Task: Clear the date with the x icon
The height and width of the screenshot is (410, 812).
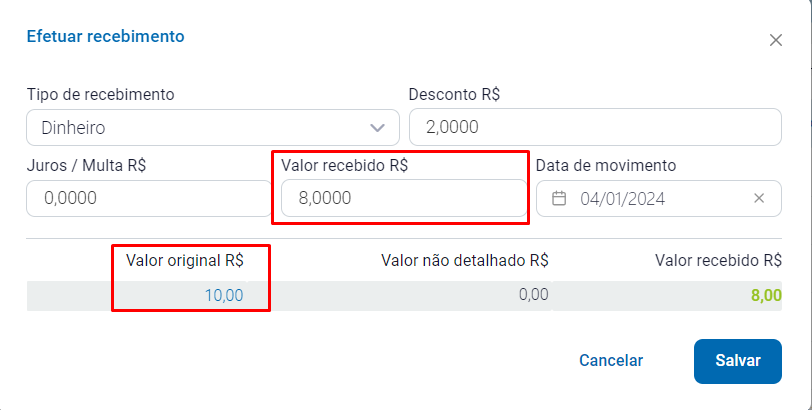Action: click(x=759, y=198)
